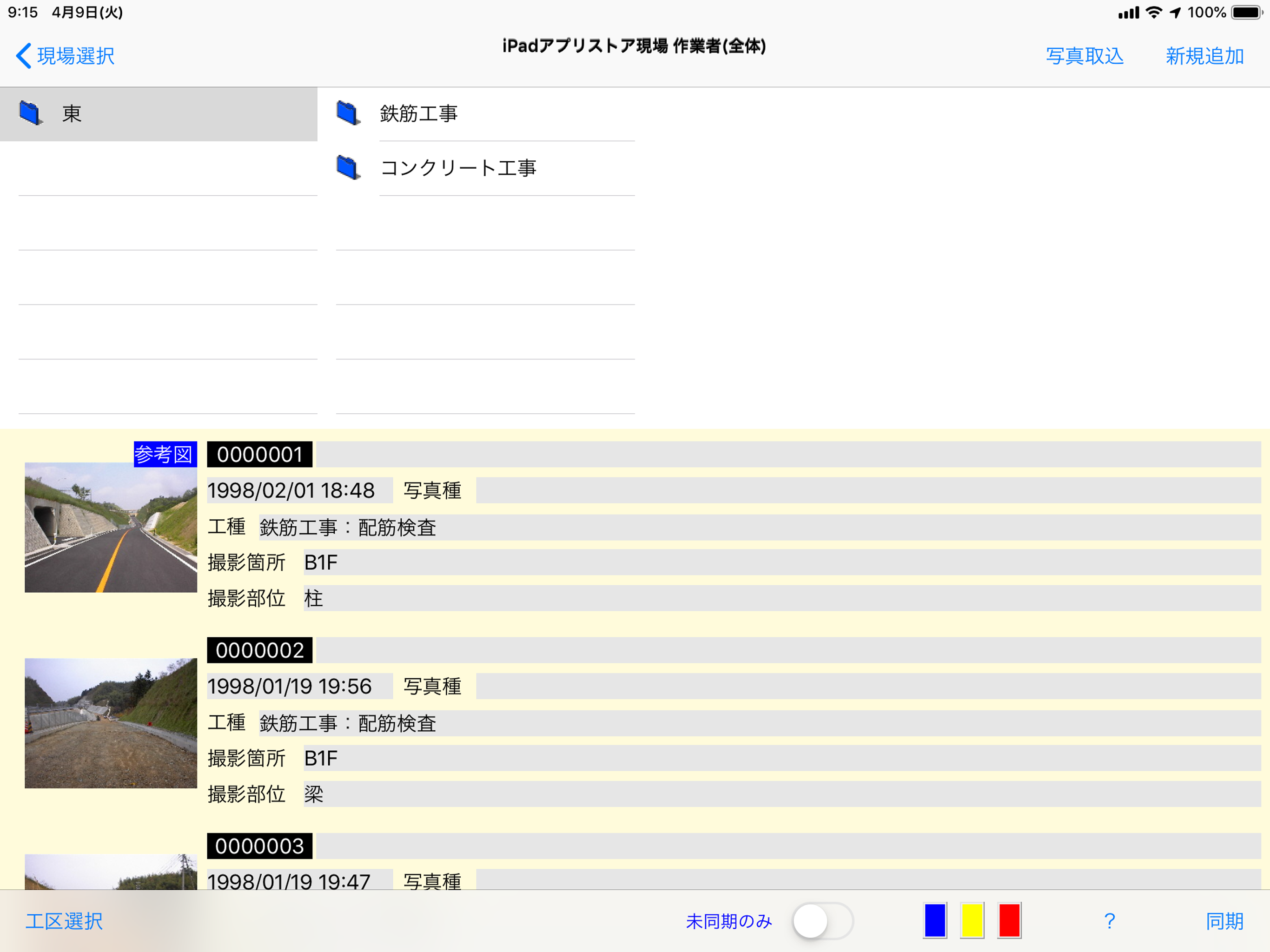Select the red color swatch

pyautogui.click(x=1009, y=920)
